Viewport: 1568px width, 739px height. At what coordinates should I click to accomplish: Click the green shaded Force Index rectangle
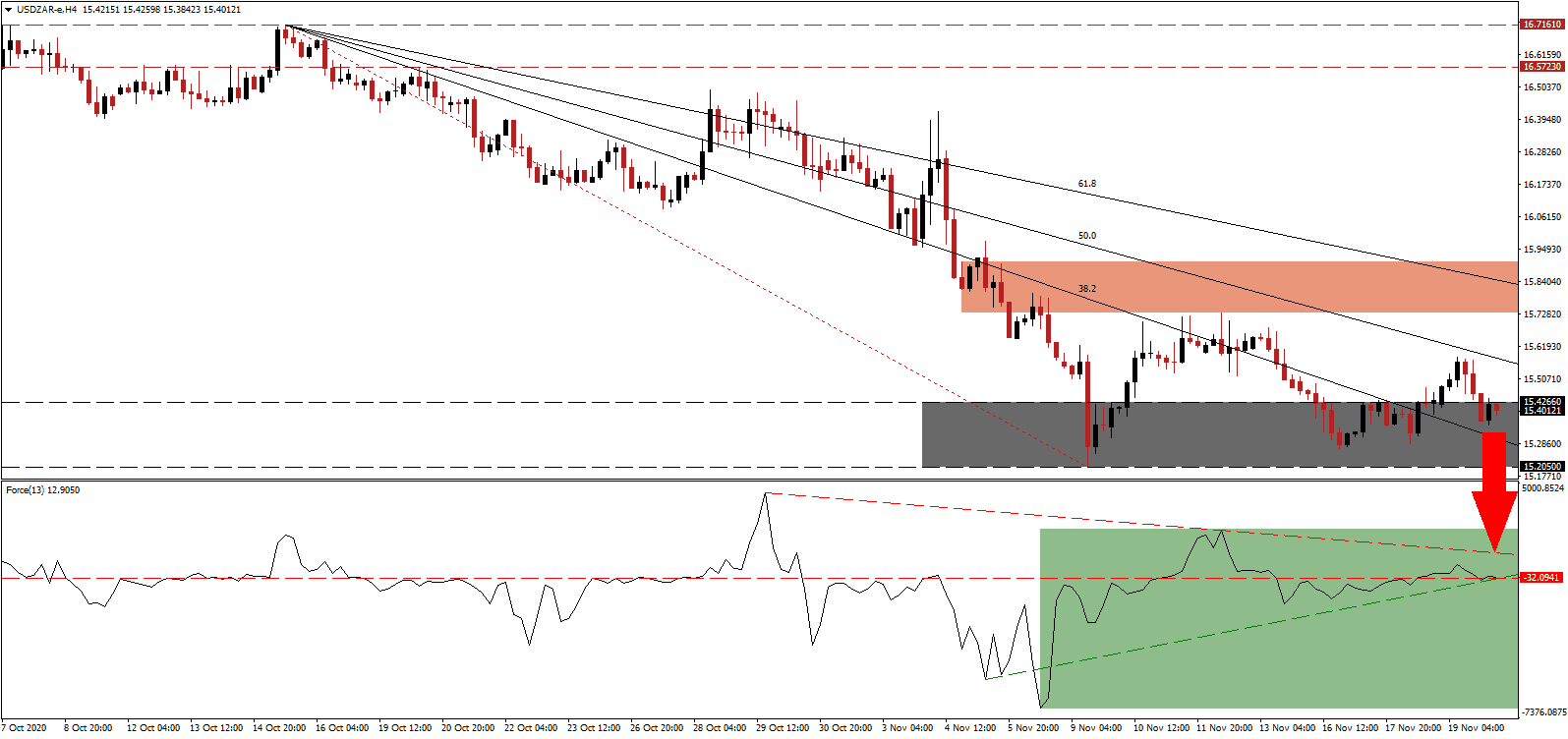(1278, 649)
